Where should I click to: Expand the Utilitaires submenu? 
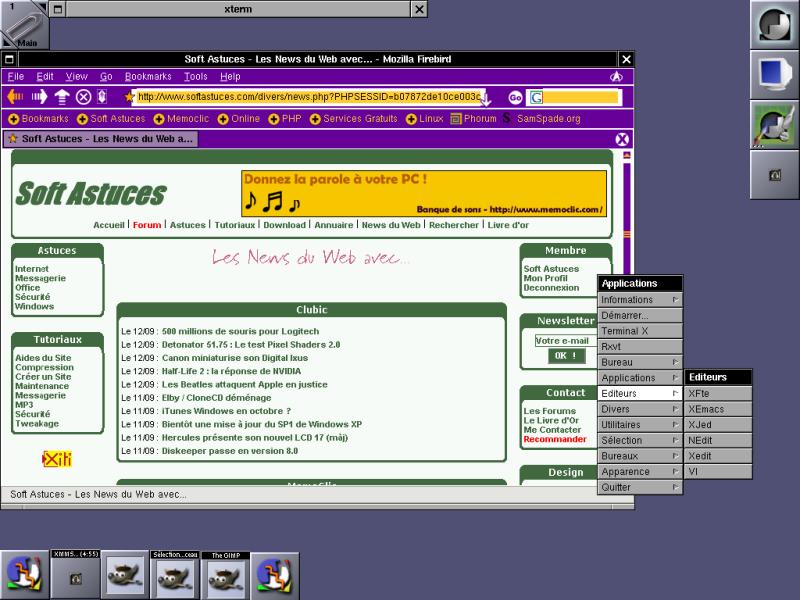coord(640,425)
